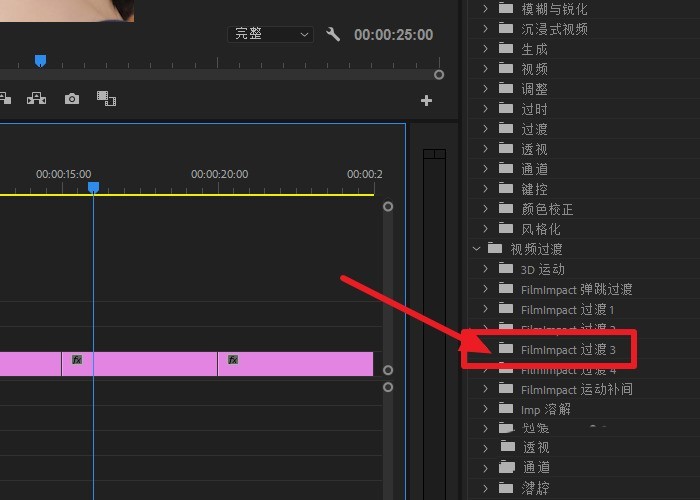This screenshot has height=500, width=700.
Task: Select the Imp 溶解 folder
Action: point(546,409)
